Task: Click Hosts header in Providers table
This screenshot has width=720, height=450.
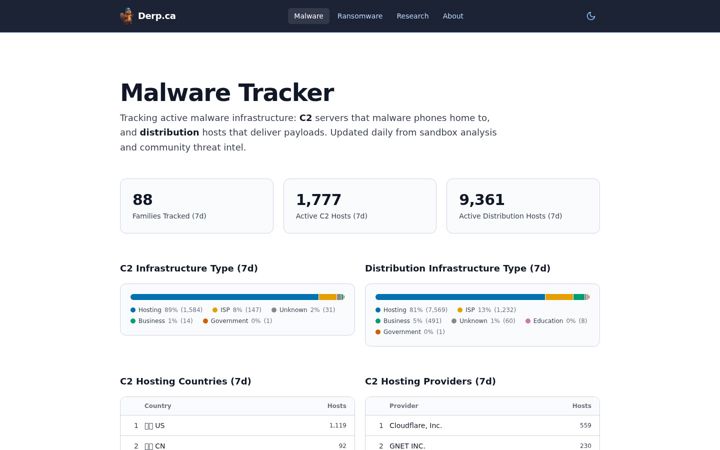Action: point(581,406)
